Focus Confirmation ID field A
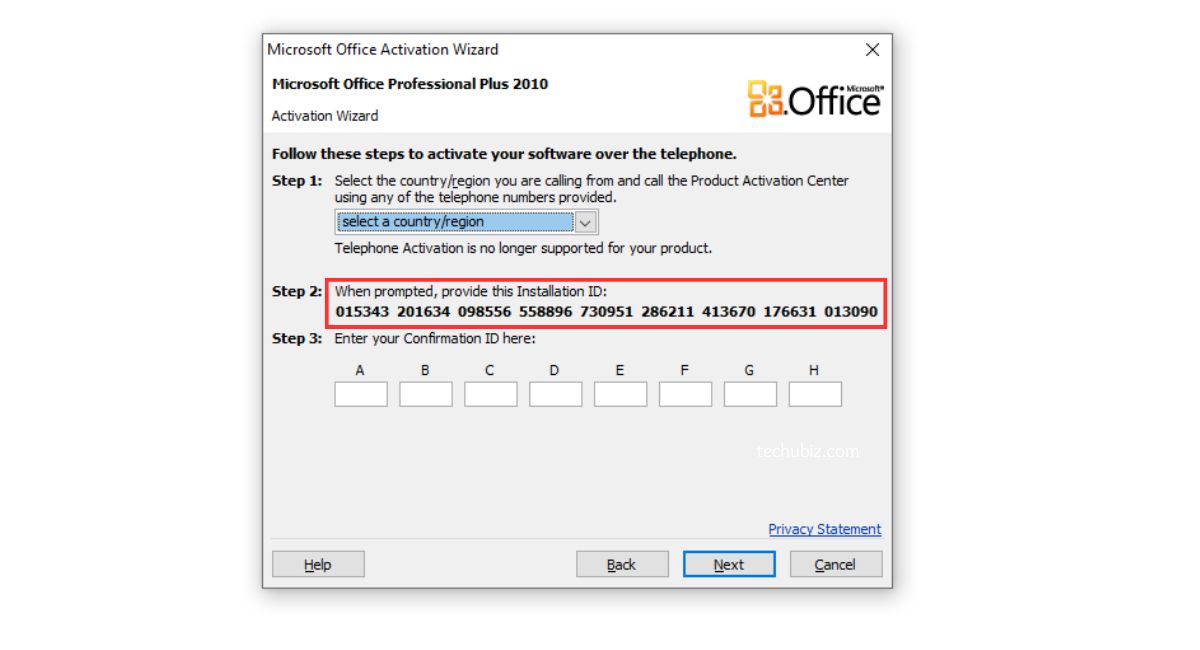1200x650 pixels. click(x=361, y=394)
